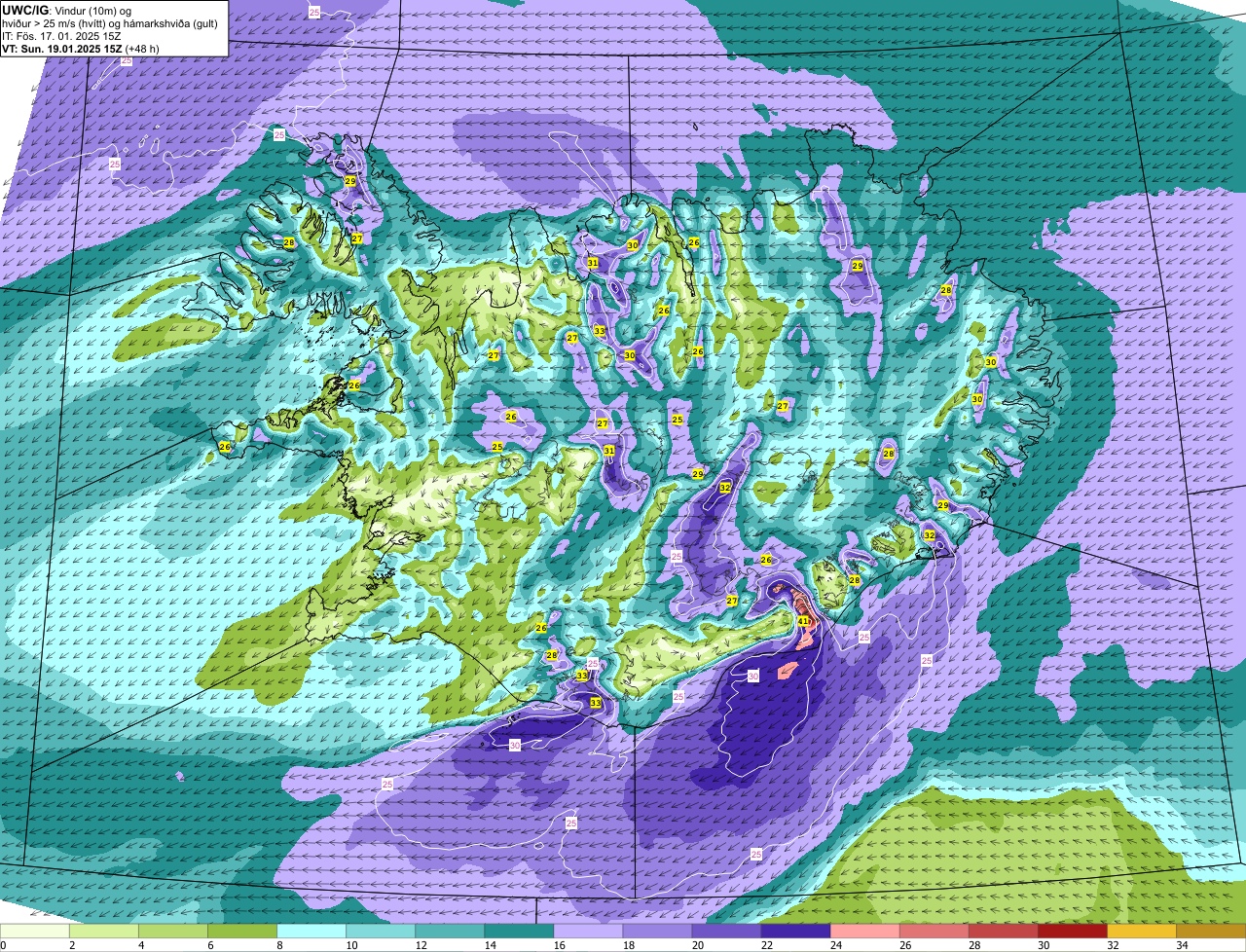The image size is (1246, 952).
Task: Select the purple legend swatch between 18 and 20
Action: pyautogui.click(x=657, y=932)
